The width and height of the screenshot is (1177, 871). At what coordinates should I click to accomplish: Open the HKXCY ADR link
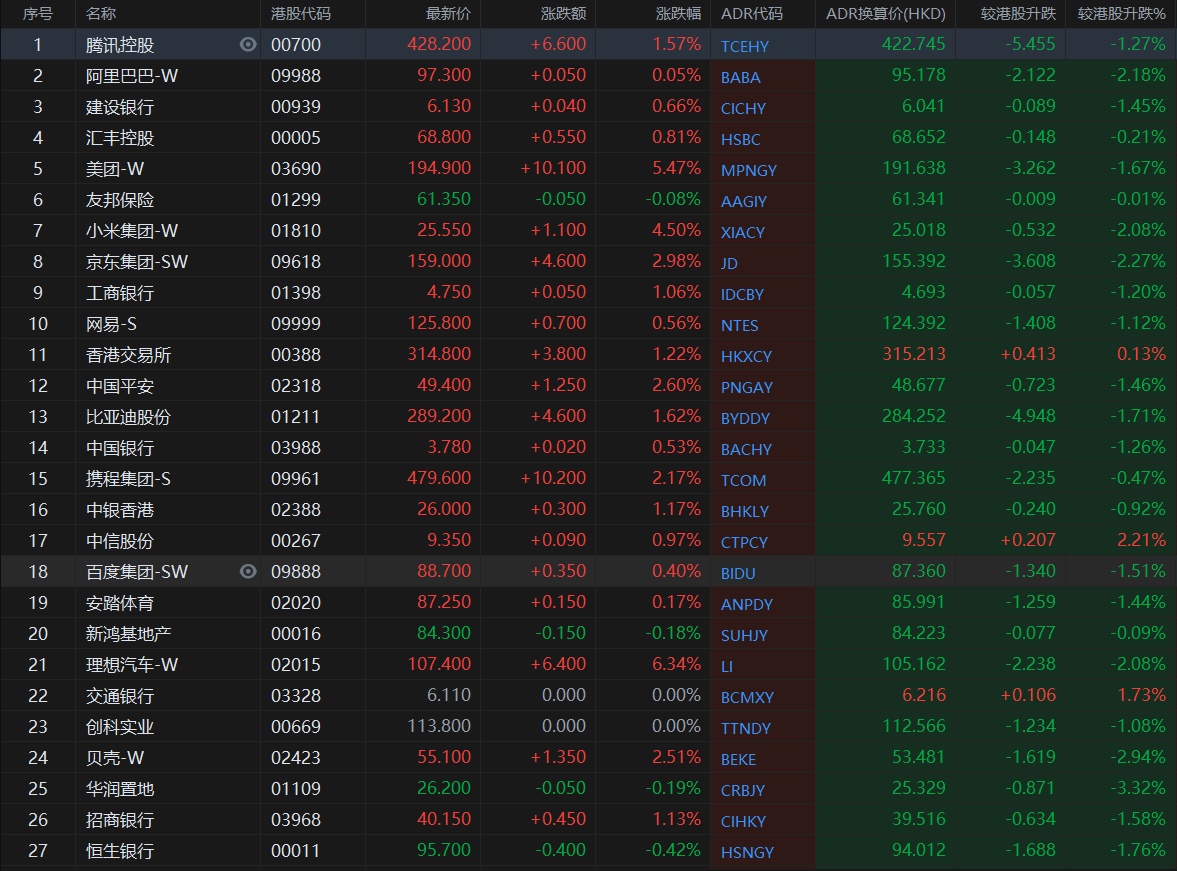(746, 356)
